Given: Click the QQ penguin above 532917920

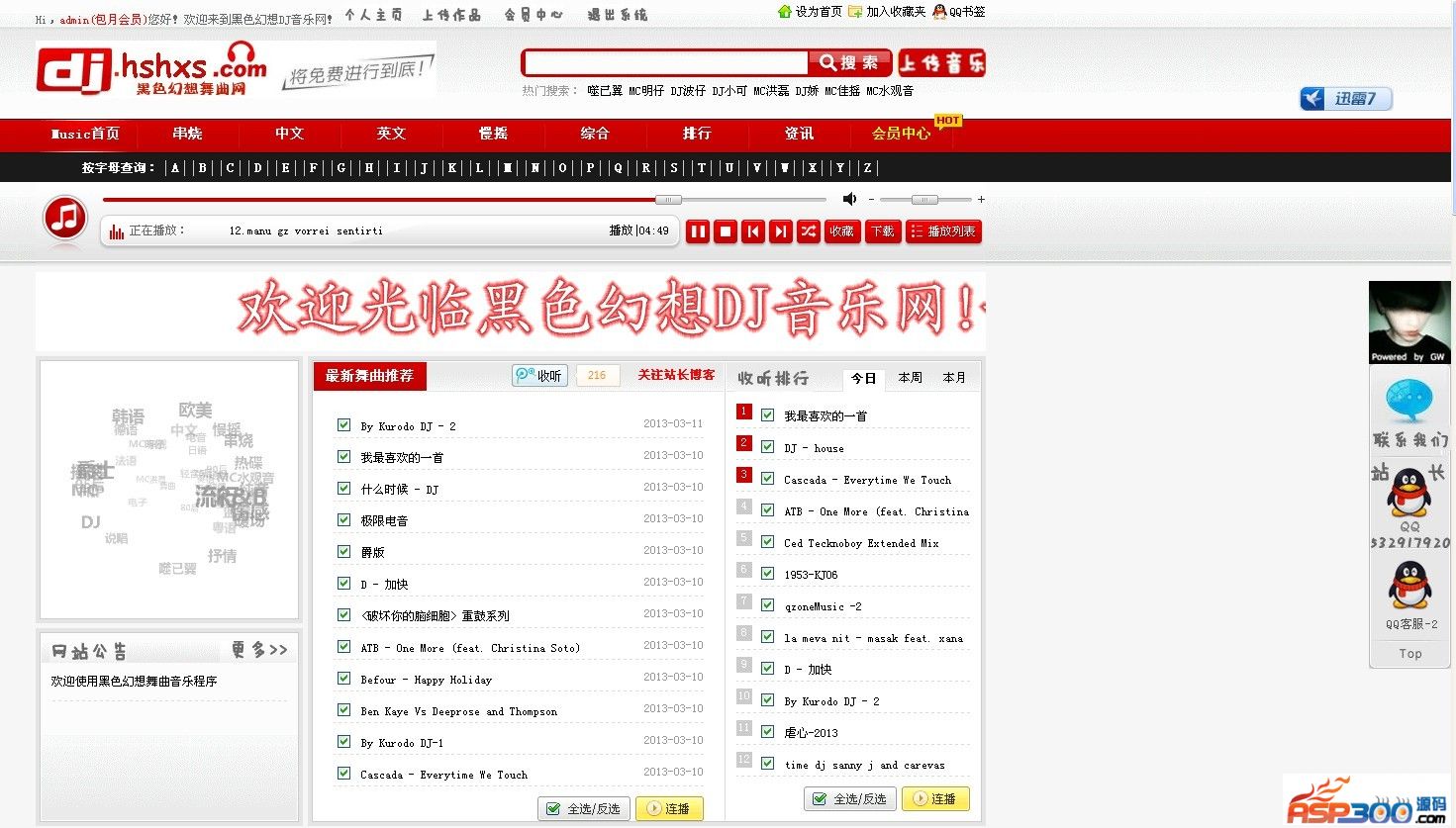Looking at the screenshot, I should click(1409, 493).
